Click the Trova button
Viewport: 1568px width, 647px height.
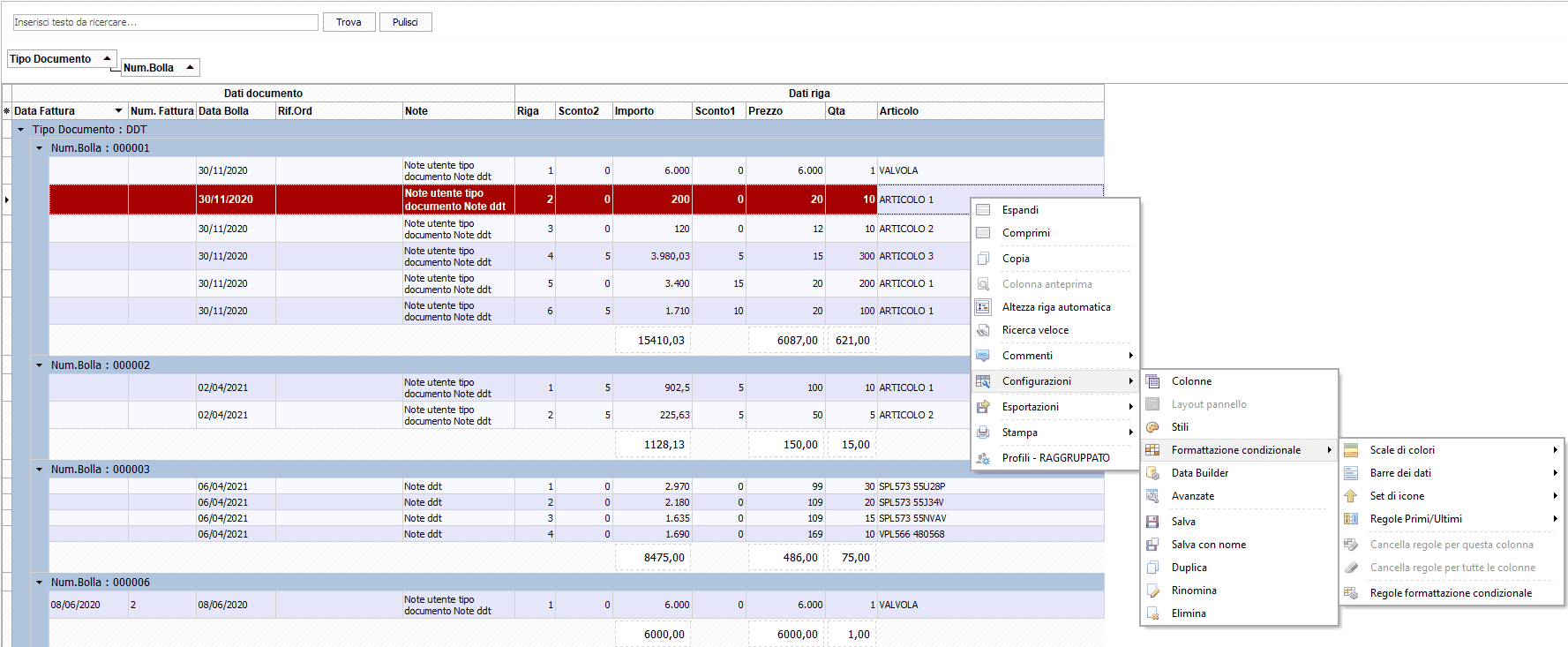coord(349,22)
